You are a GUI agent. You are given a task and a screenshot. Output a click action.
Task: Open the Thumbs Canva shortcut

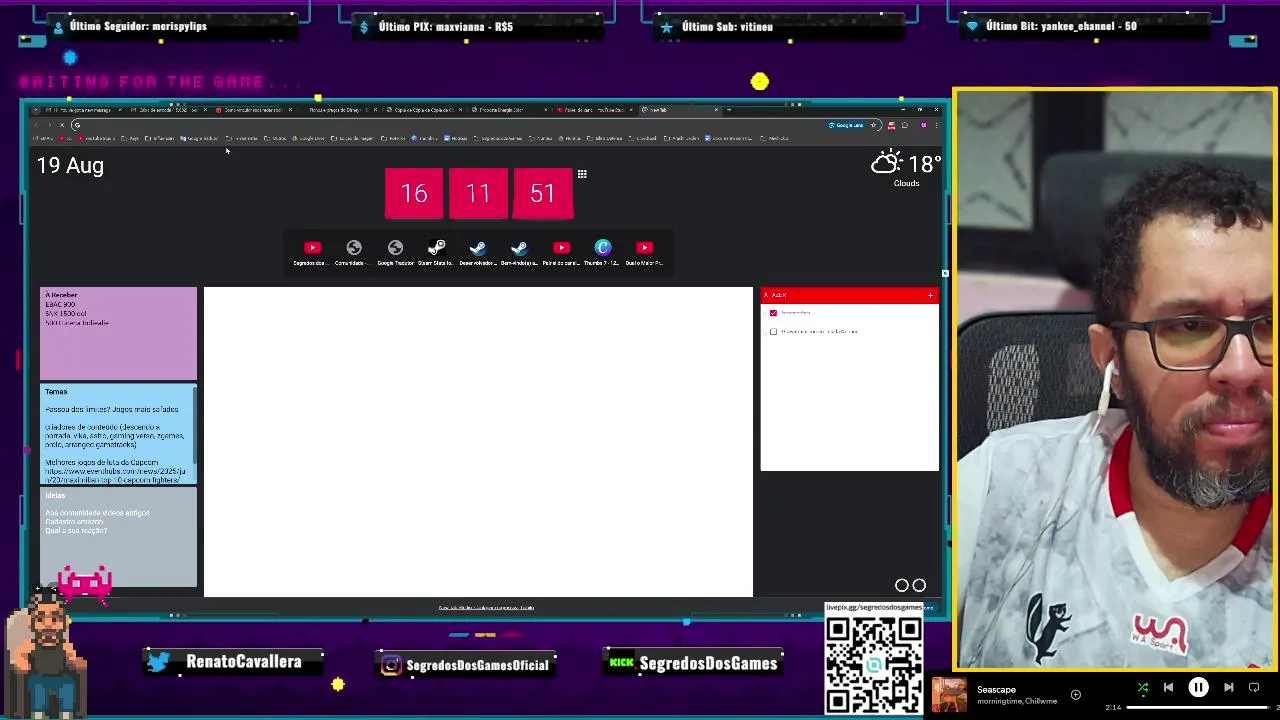[602, 252]
